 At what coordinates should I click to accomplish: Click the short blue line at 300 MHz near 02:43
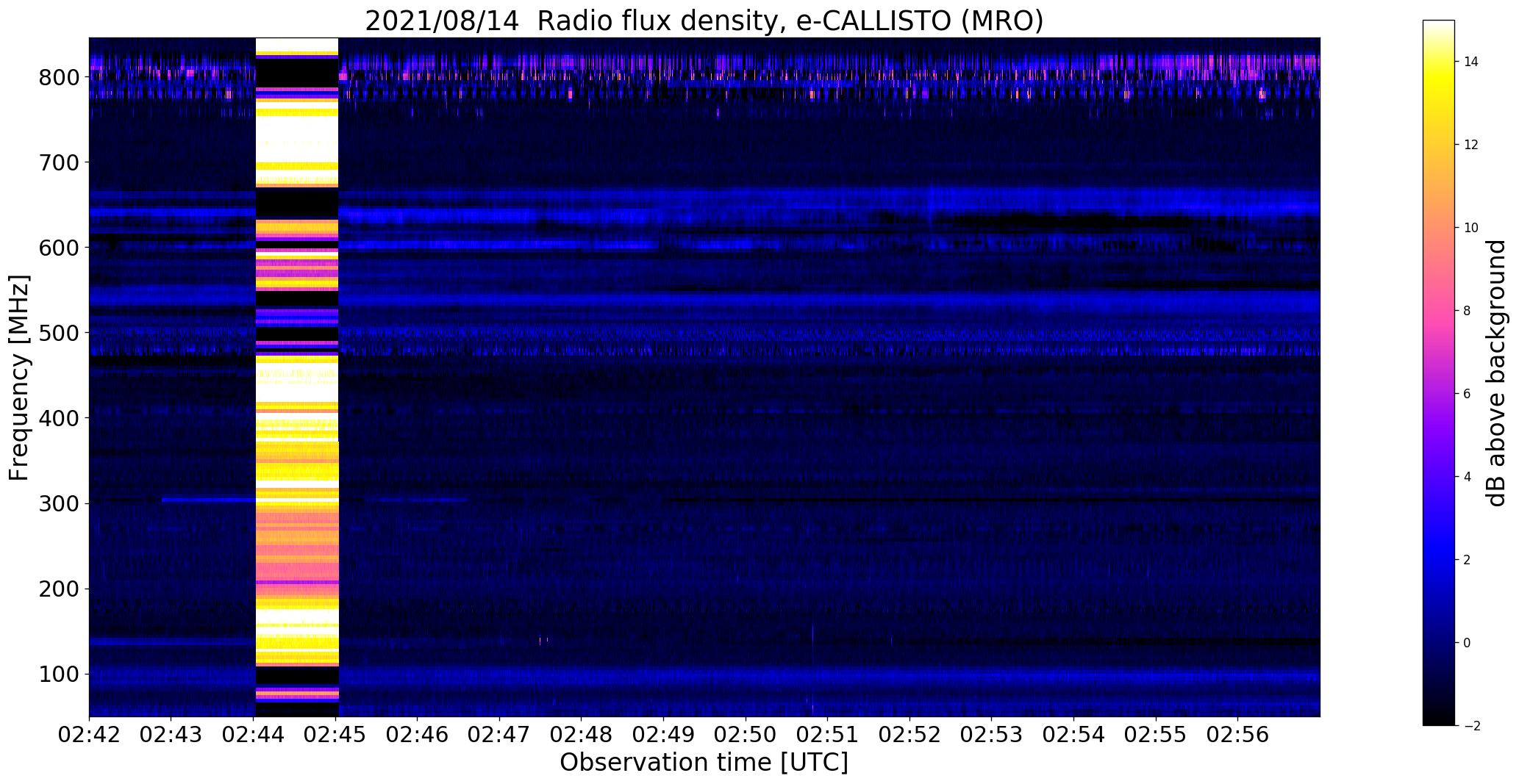pos(209,500)
